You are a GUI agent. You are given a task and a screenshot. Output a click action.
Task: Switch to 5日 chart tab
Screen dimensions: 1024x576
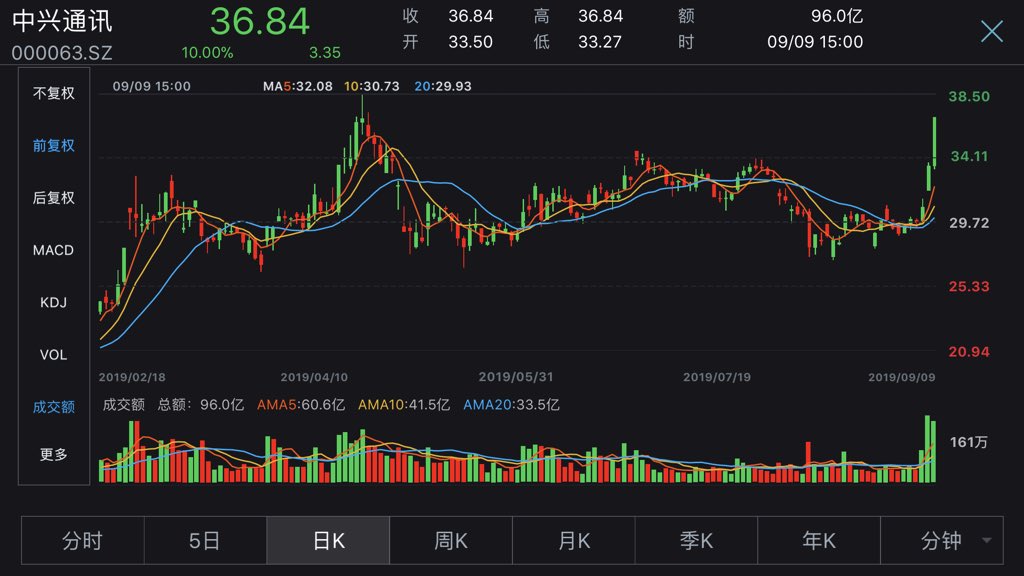click(204, 540)
